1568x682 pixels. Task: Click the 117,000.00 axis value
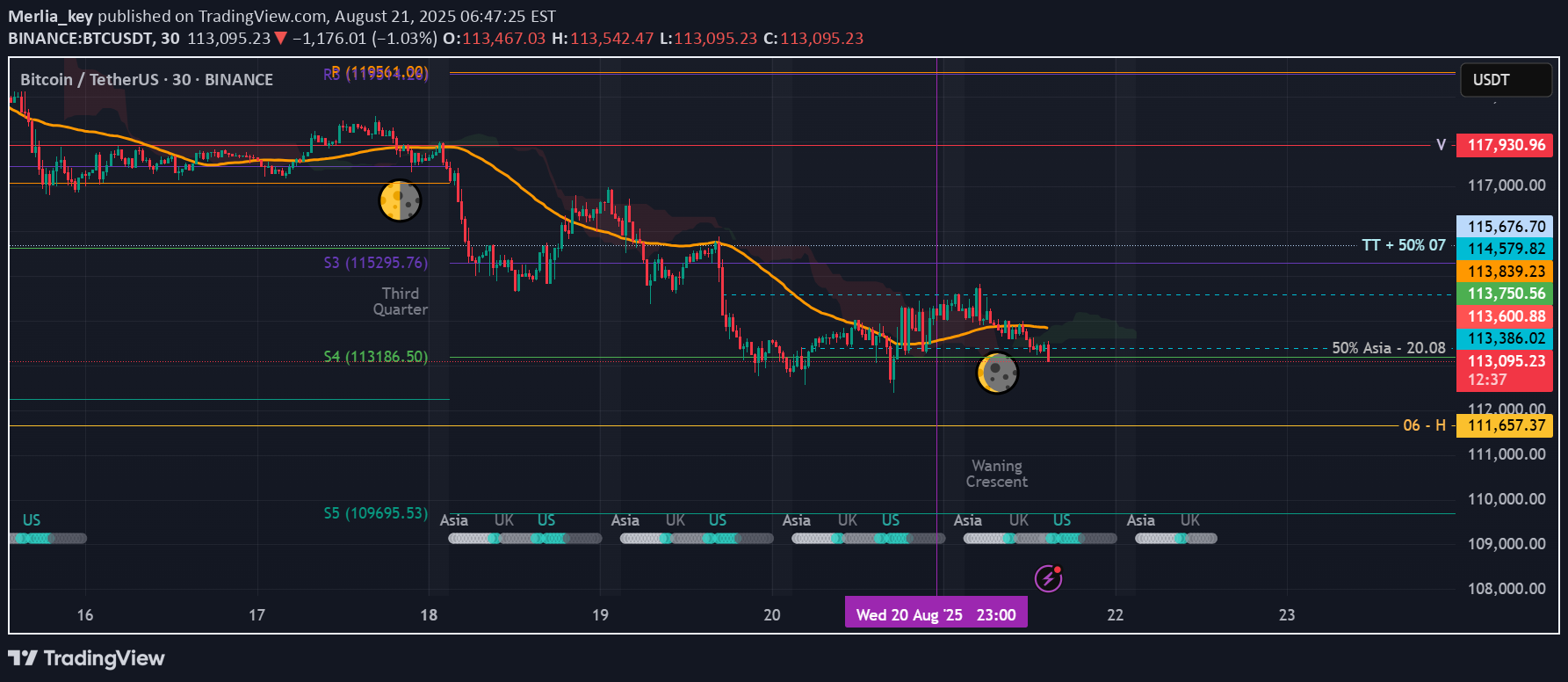point(1507,185)
